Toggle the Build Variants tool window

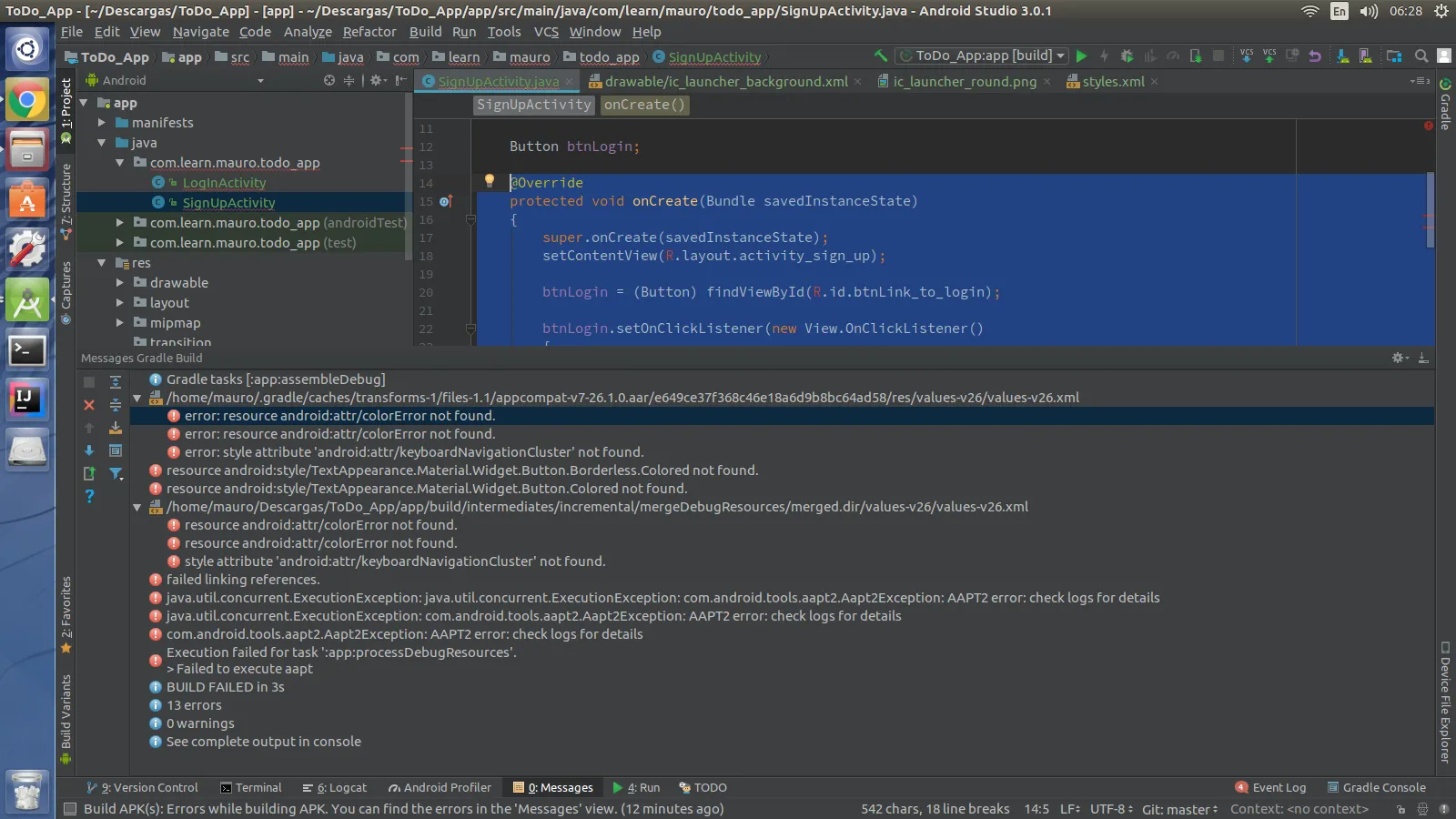click(66, 719)
